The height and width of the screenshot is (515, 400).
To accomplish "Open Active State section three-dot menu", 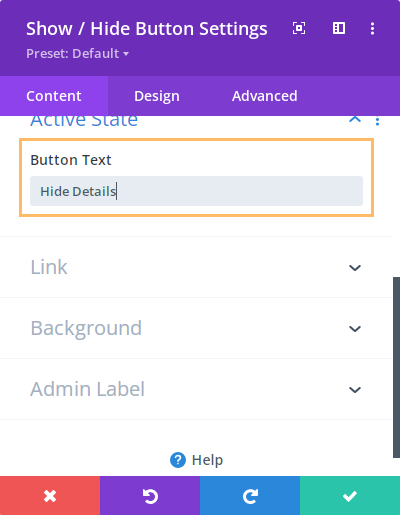I will click(x=377, y=121).
